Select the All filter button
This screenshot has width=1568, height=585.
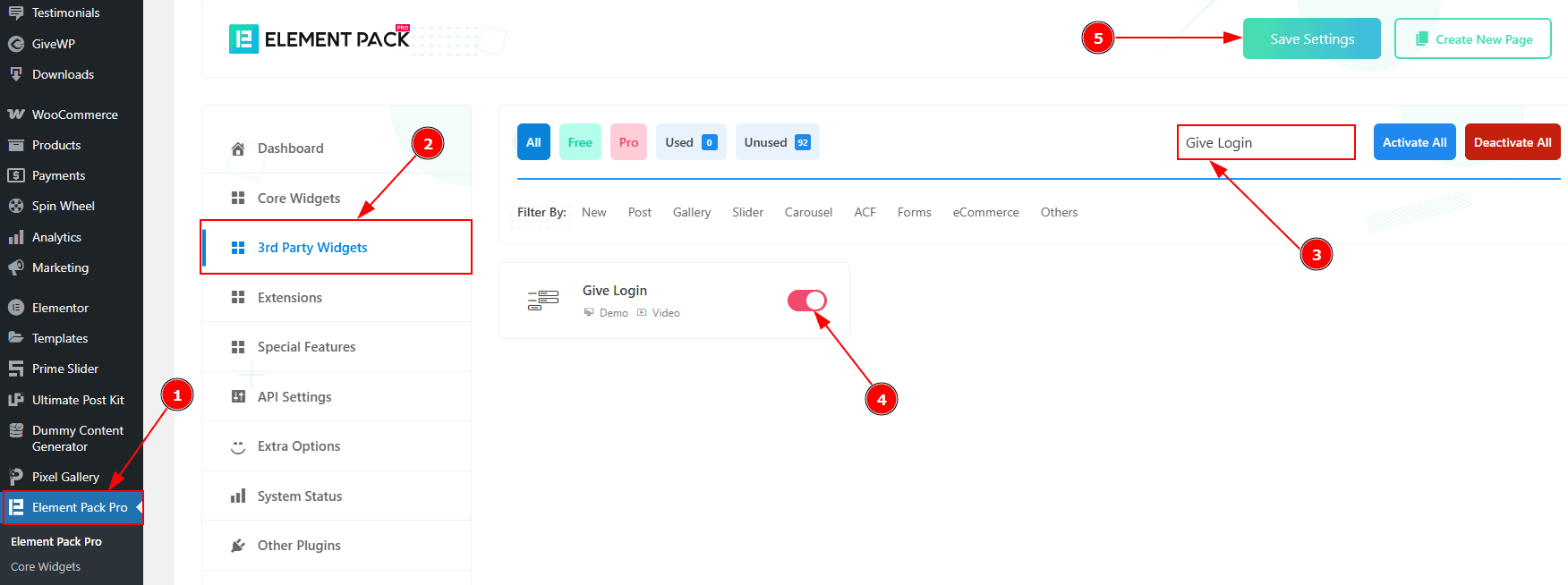533,142
